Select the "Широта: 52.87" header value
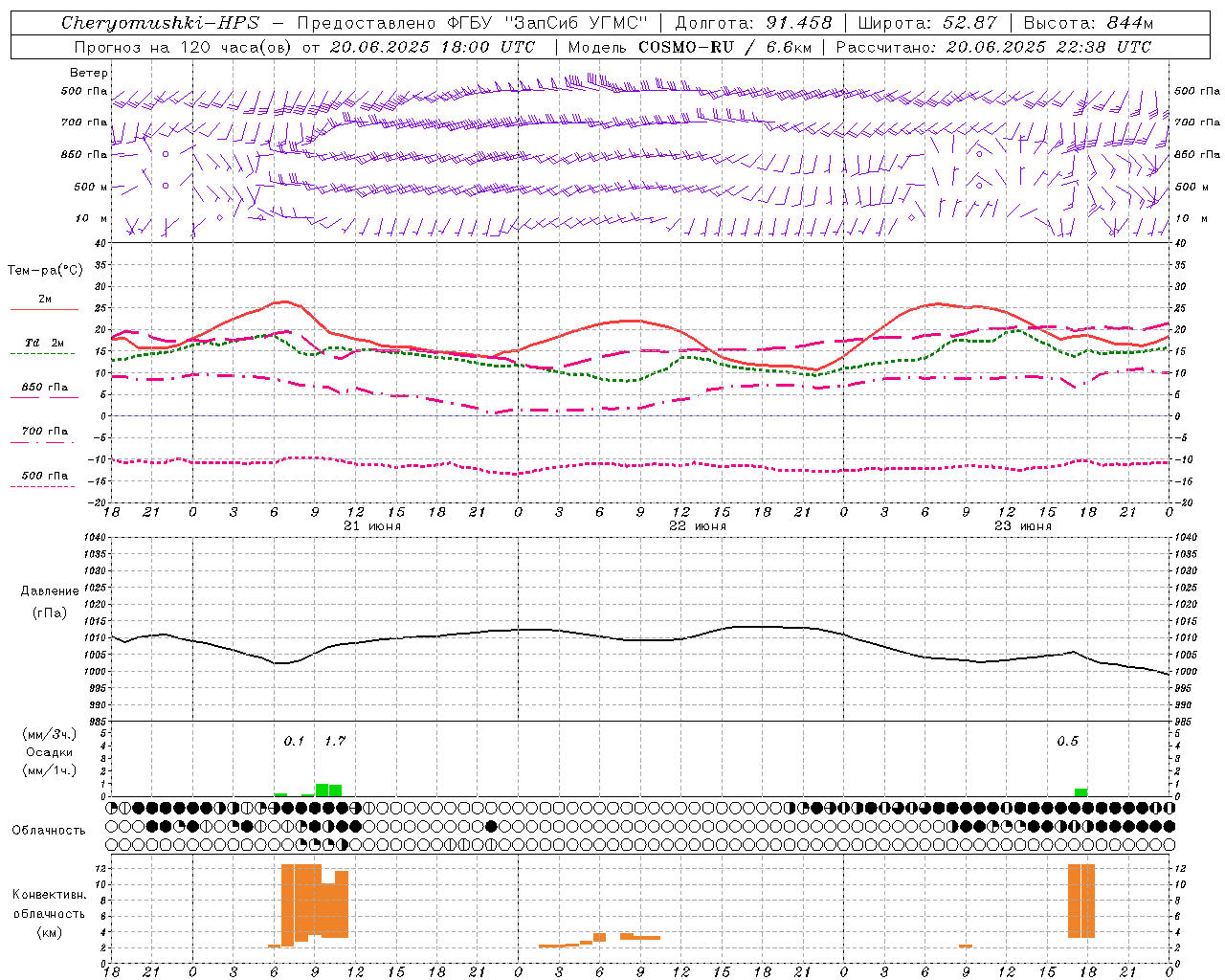Viewport: 1225px width, 980px height. click(927, 23)
